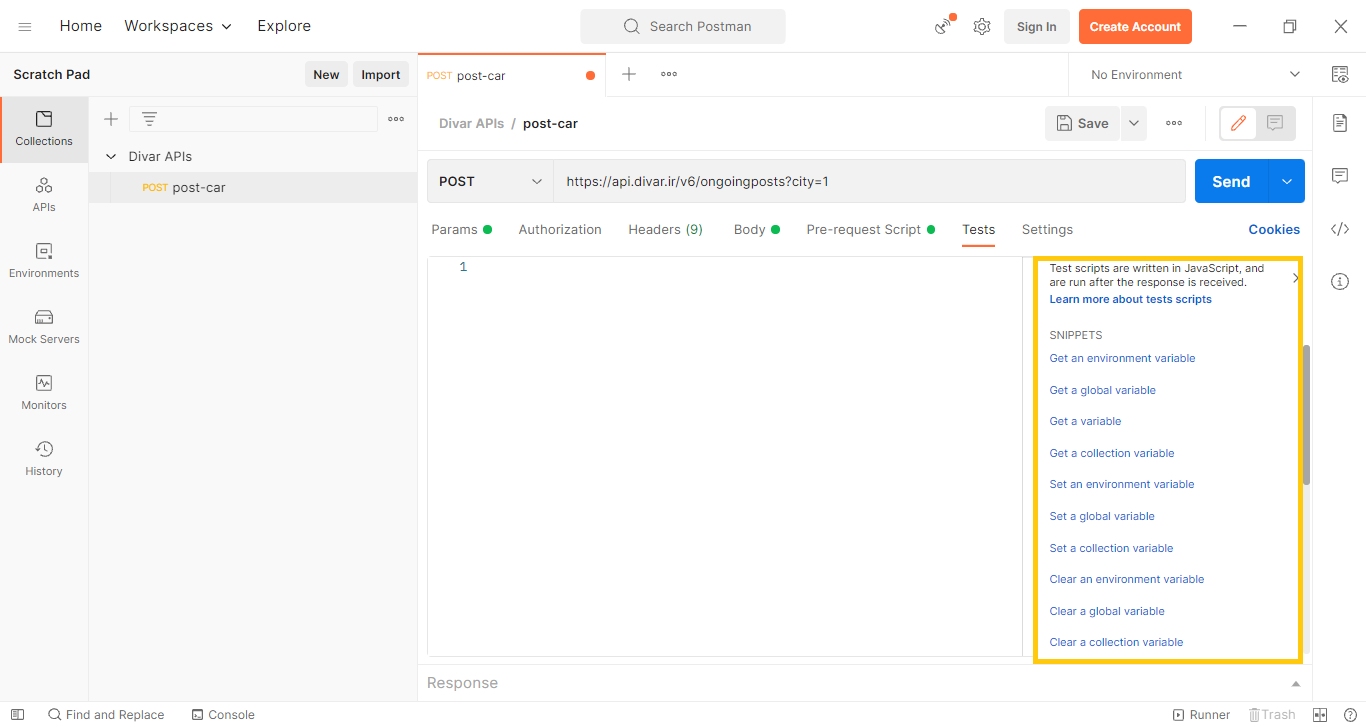Click the Import button
1366x727 pixels.
(x=381, y=75)
